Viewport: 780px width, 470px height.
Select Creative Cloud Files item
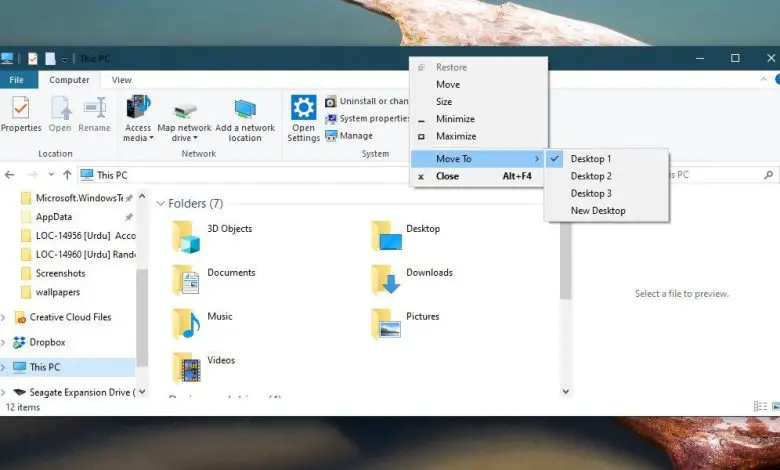point(63,317)
